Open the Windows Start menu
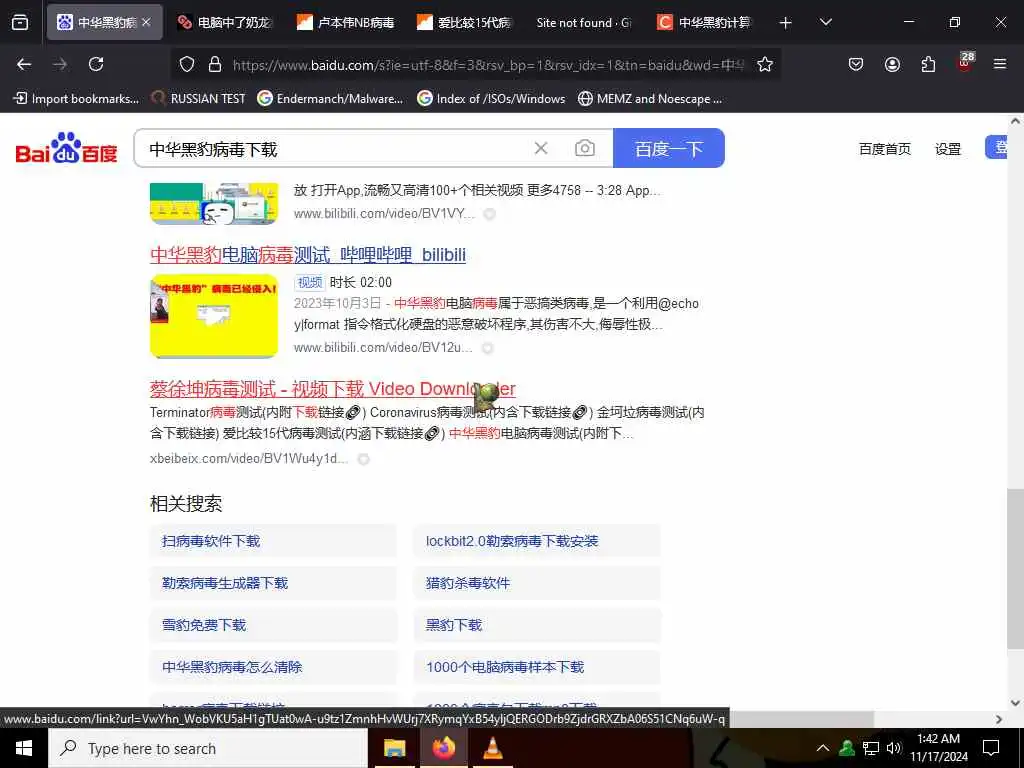Image resolution: width=1024 pixels, height=768 pixels. [24, 748]
